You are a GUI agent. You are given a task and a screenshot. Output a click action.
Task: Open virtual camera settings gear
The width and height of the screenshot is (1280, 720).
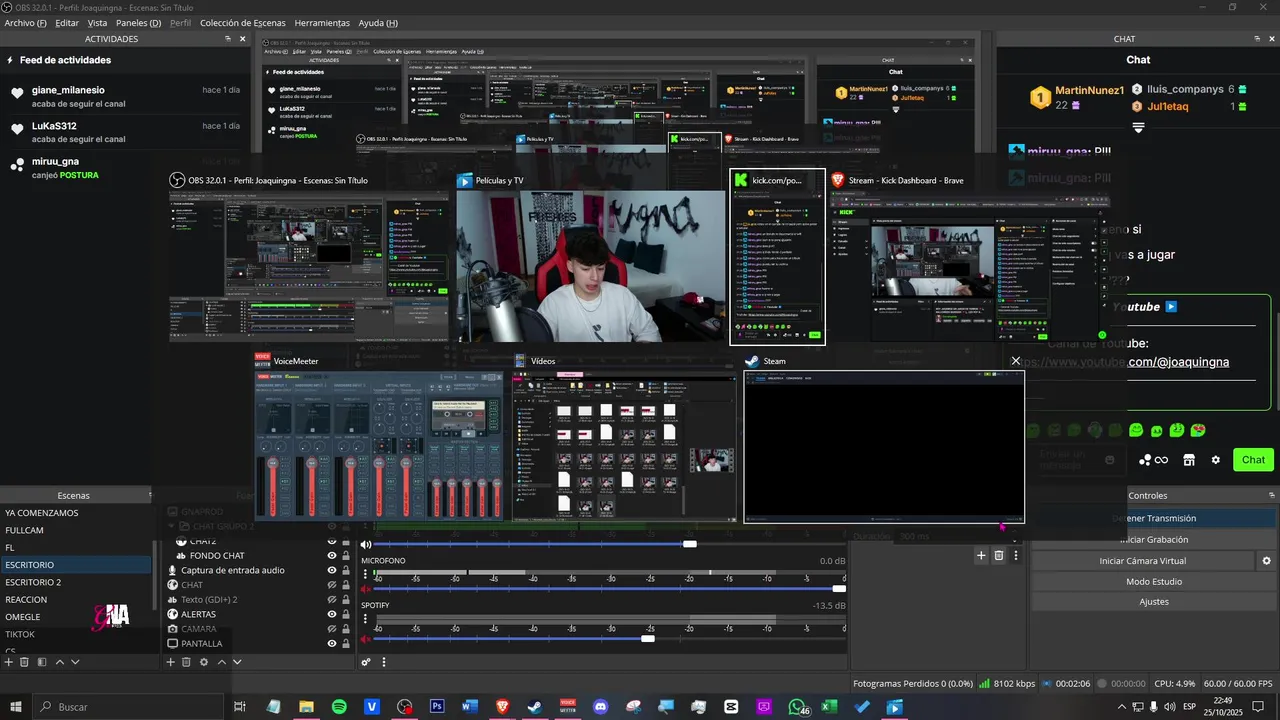tap(1266, 561)
